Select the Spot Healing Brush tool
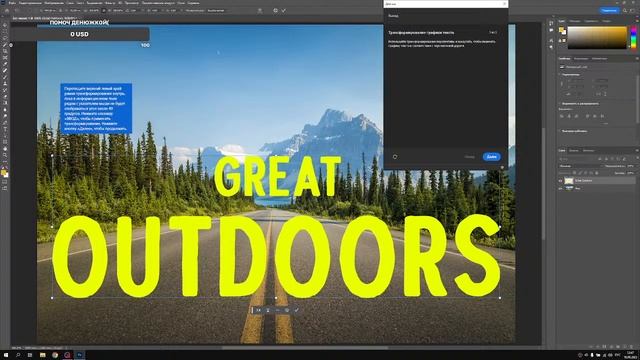The width and height of the screenshot is (640, 360). click(x=5, y=71)
